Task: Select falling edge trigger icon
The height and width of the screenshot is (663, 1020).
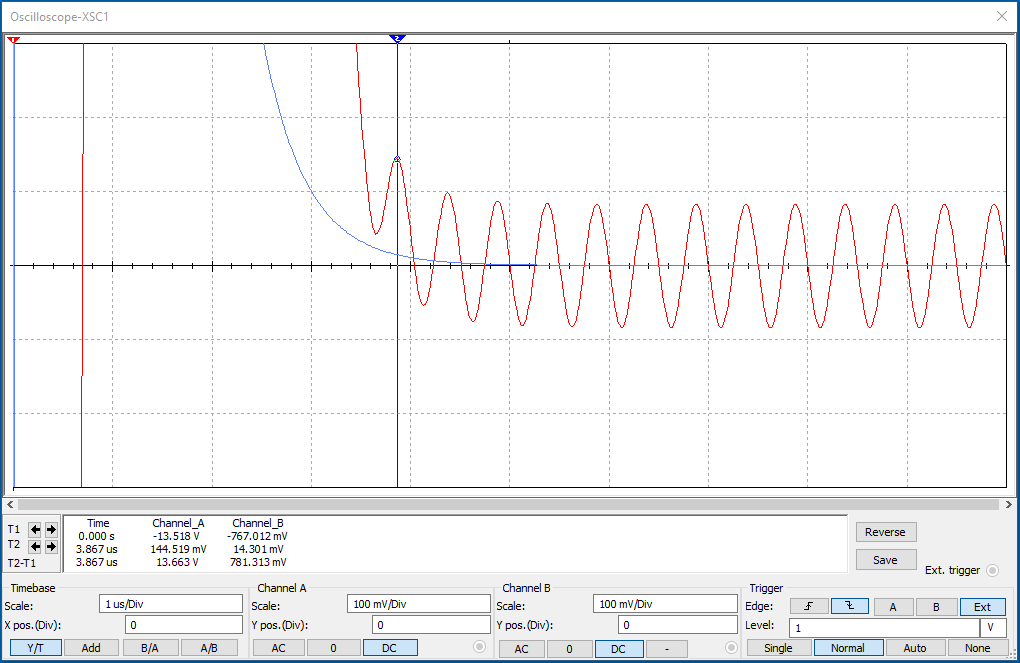Action: pyautogui.click(x=849, y=606)
